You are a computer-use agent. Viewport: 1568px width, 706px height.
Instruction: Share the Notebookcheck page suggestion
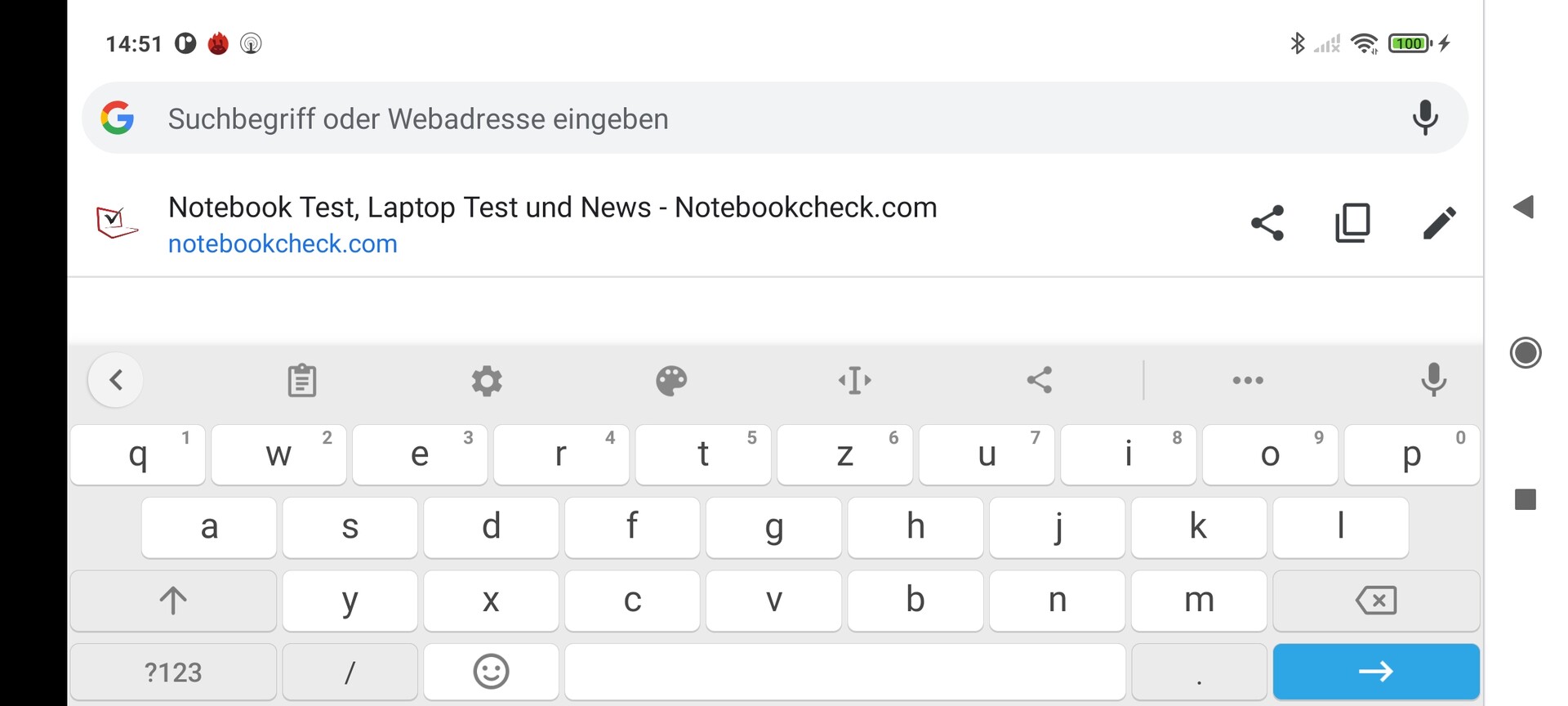[x=1267, y=223]
